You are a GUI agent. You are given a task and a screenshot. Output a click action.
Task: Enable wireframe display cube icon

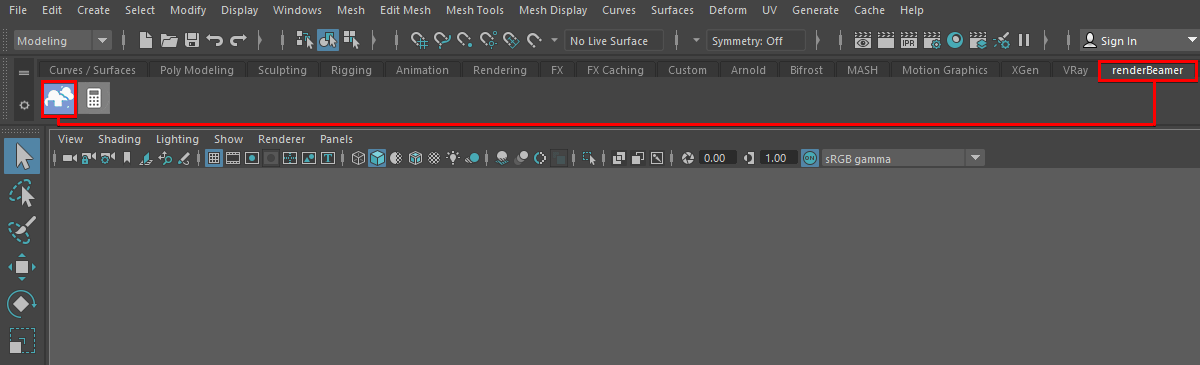358,158
